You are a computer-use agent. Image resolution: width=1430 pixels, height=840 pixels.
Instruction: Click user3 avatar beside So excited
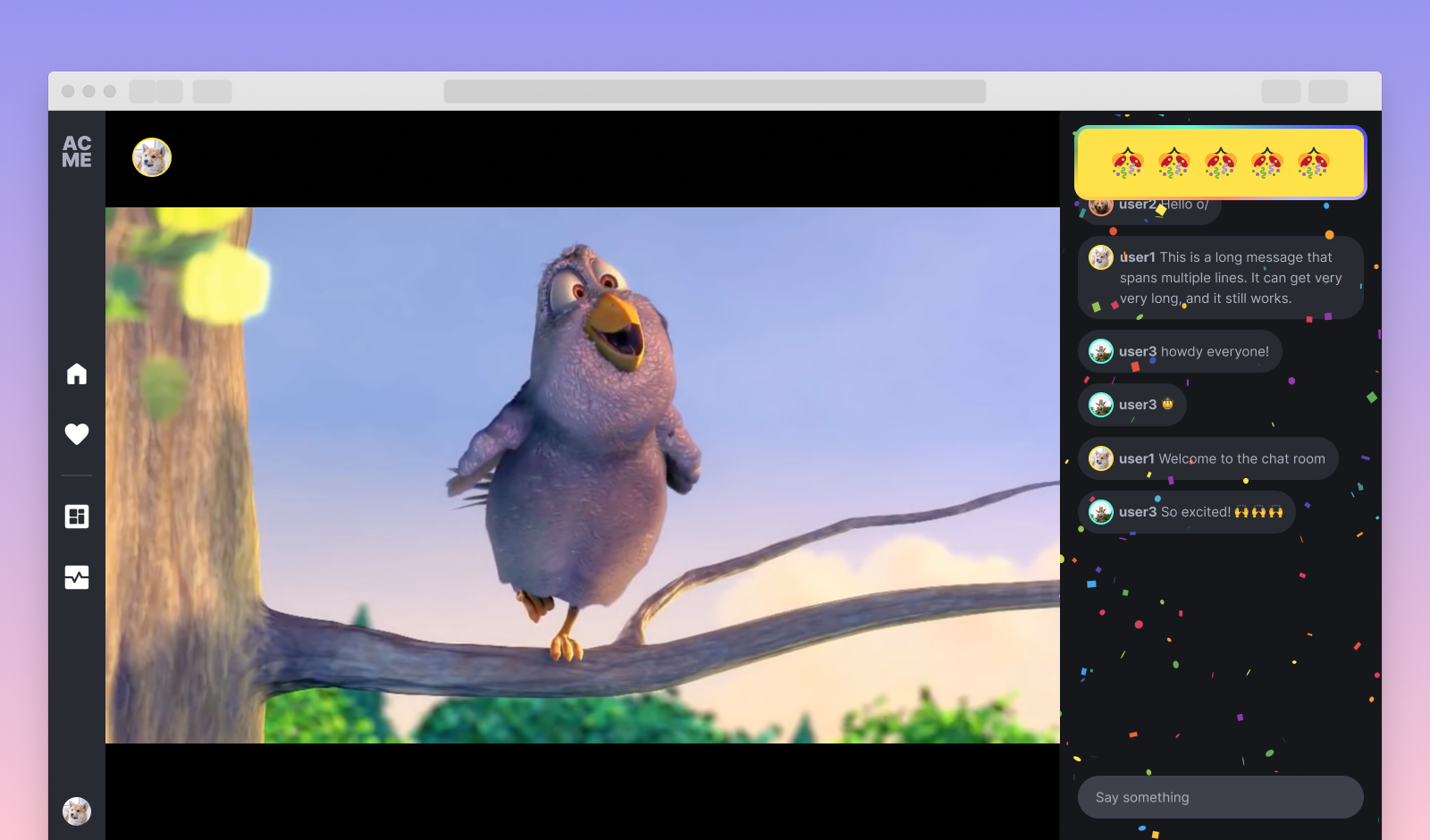[x=1101, y=512]
